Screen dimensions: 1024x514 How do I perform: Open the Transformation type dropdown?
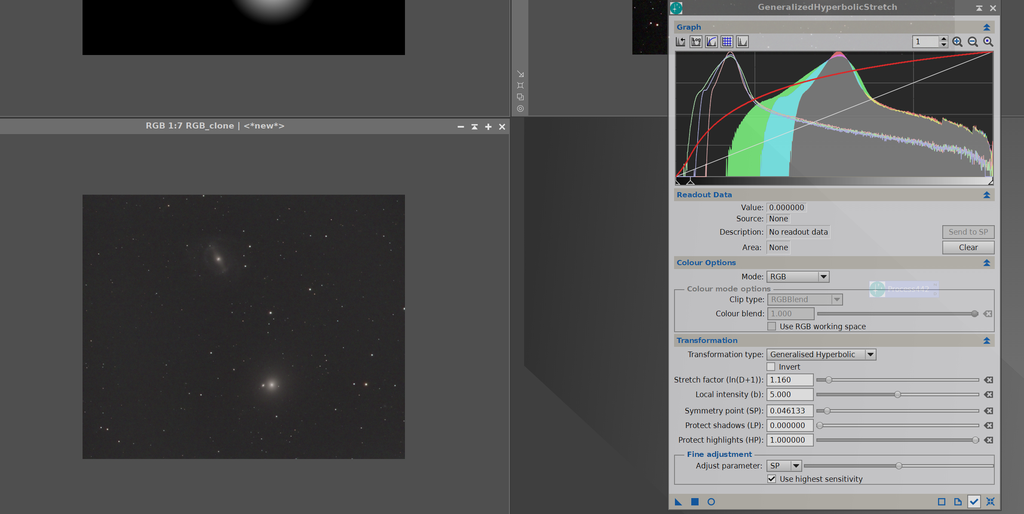click(x=822, y=355)
